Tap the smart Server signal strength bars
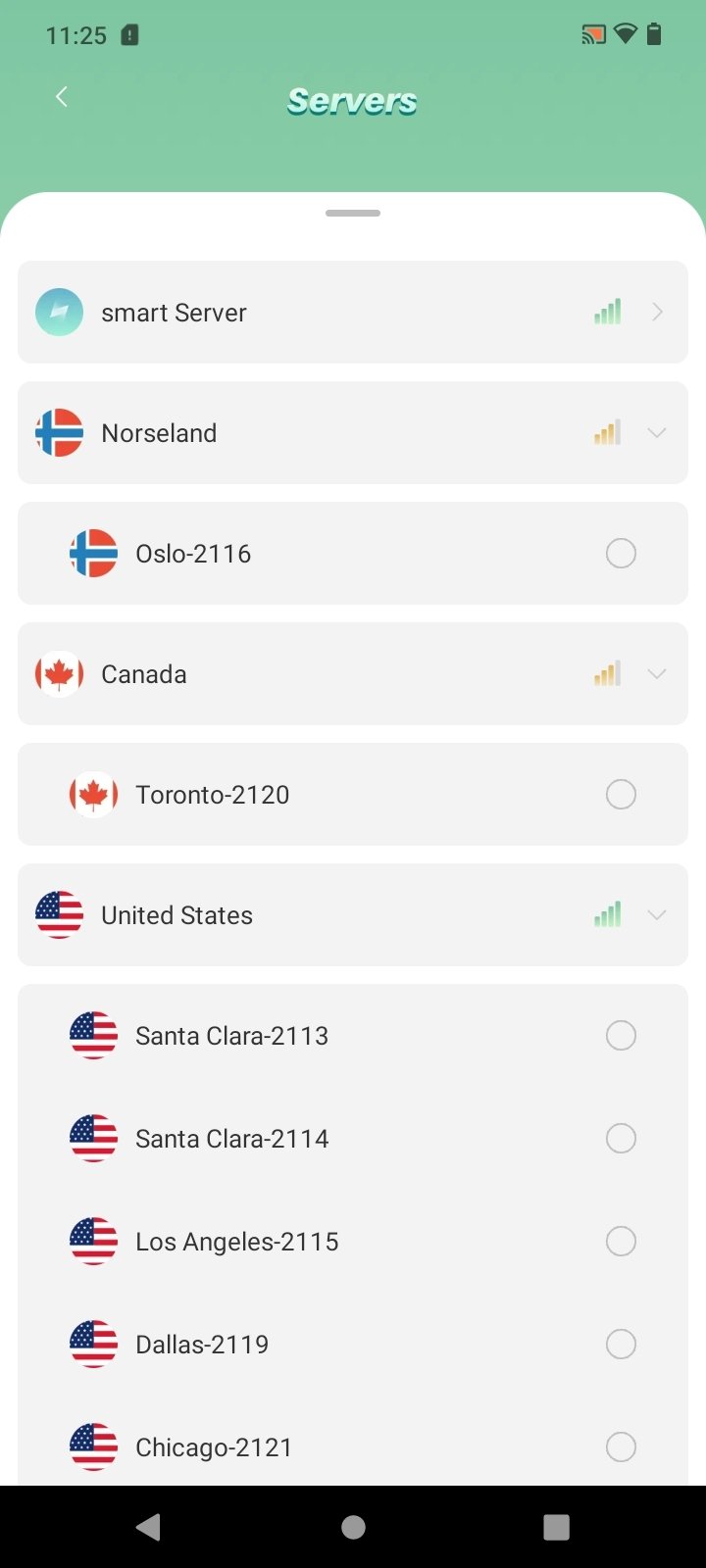706x1568 pixels. click(x=607, y=313)
